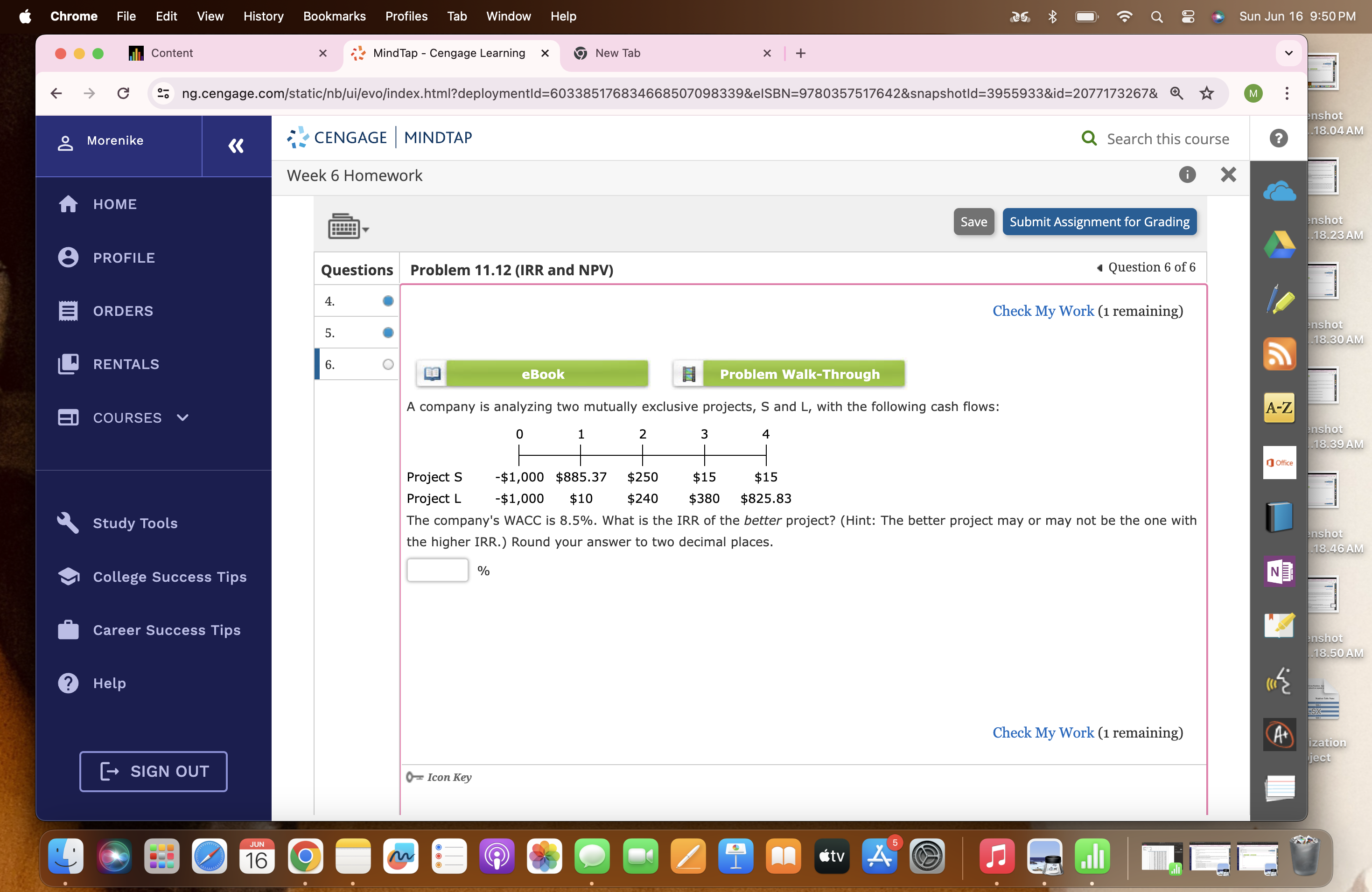
Task: Open the MindTap help question mark icon
Action: [x=1278, y=138]
